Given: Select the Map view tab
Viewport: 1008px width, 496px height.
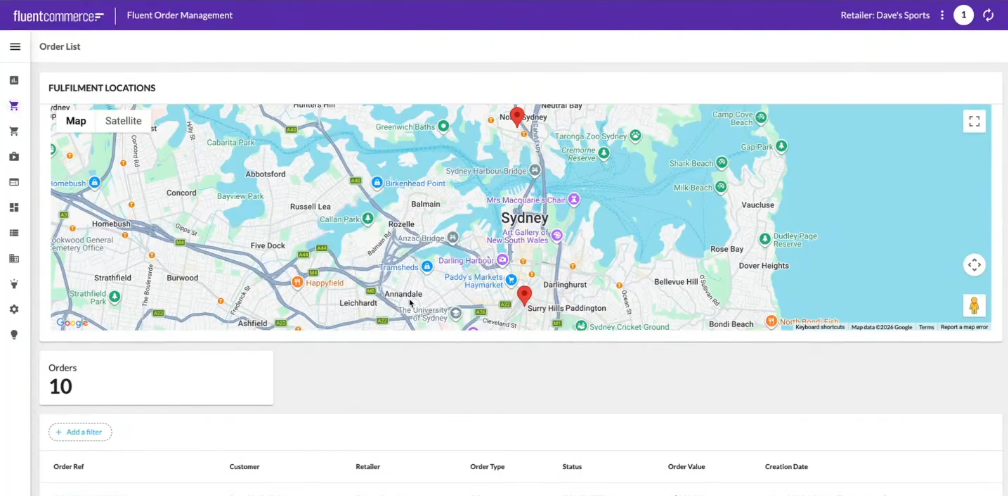Looking at the screenshot, I should (x=76, y=121).
